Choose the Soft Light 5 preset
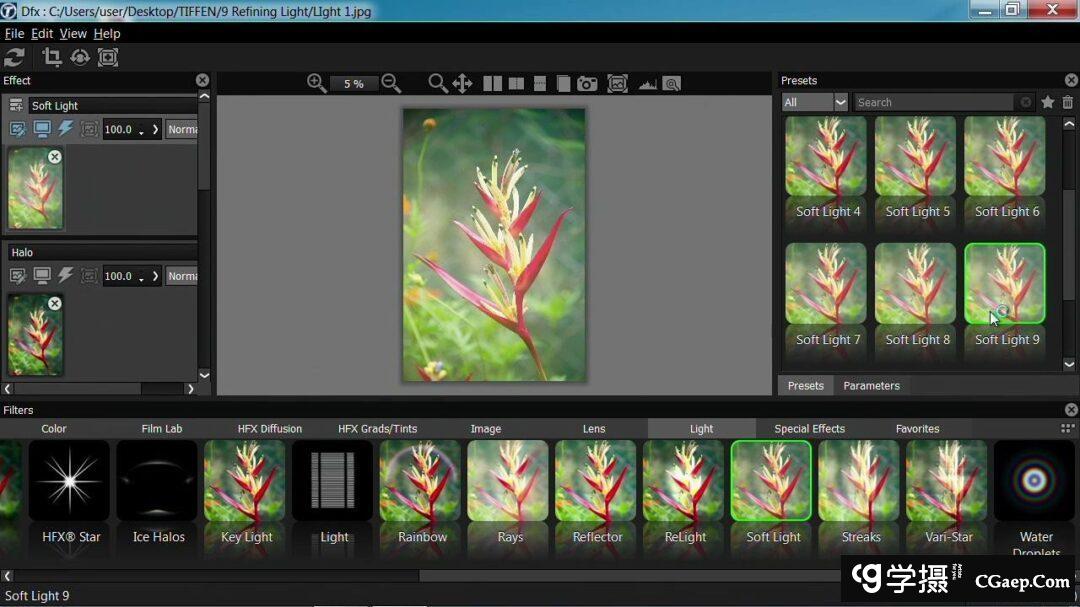1080x607 pixels. point(916,168)
